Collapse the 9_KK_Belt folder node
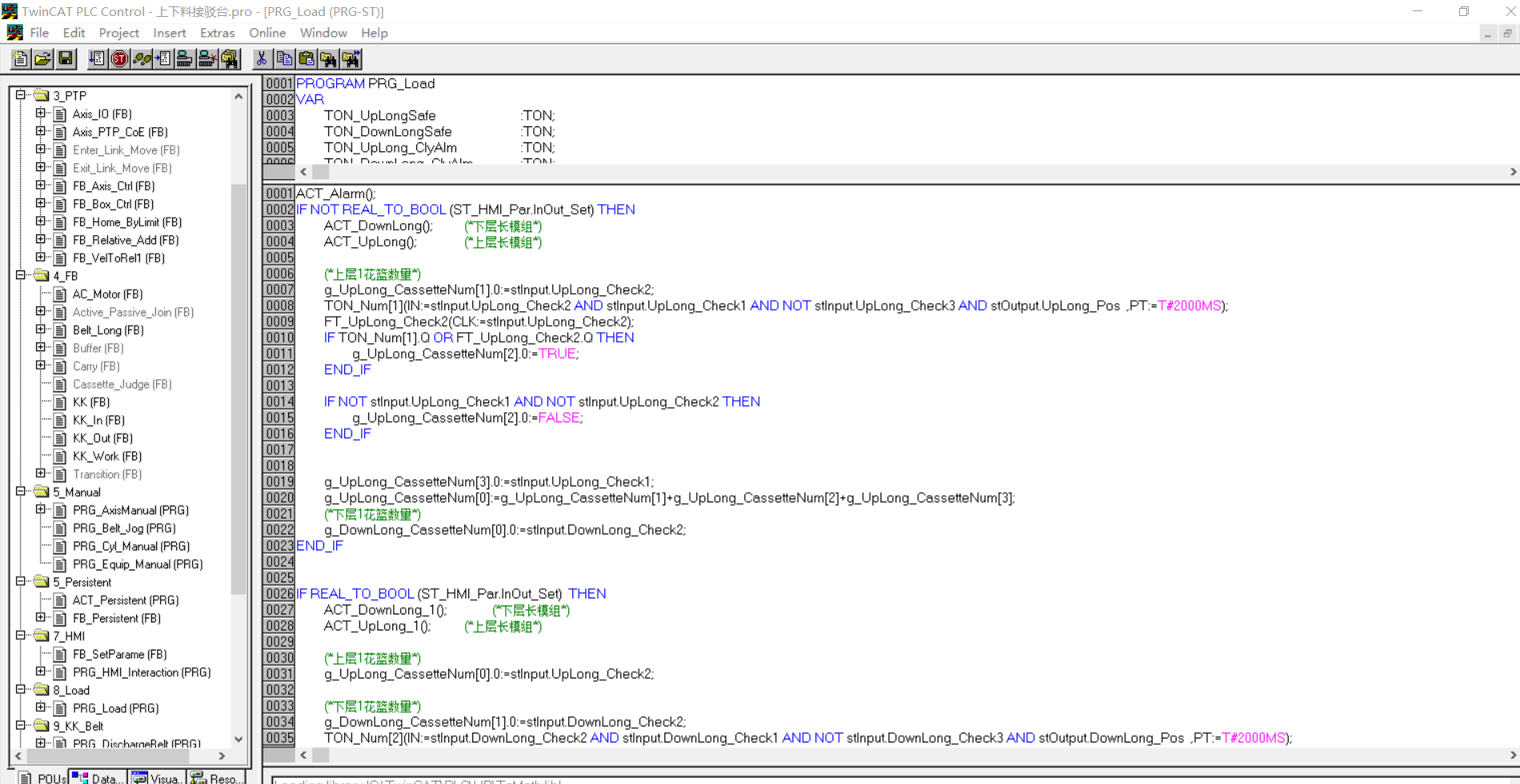 (22, 726)
